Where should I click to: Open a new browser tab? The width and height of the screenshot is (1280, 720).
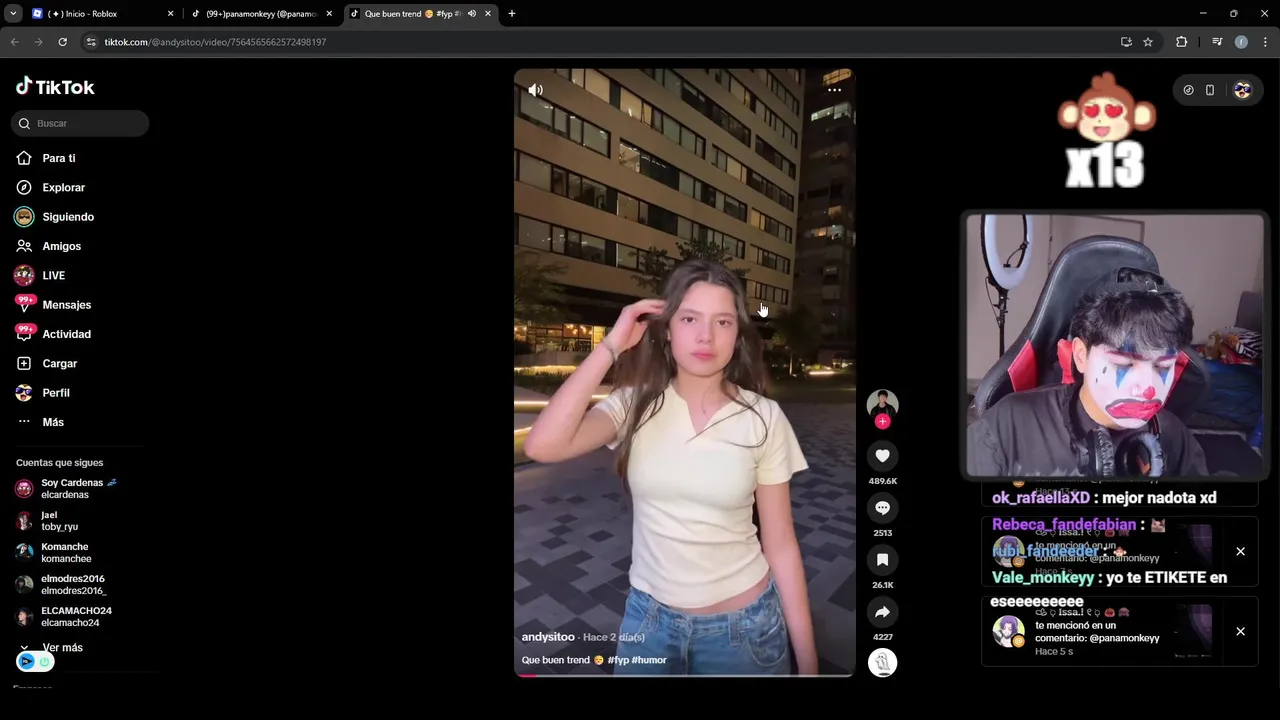(x=512, y=14)
